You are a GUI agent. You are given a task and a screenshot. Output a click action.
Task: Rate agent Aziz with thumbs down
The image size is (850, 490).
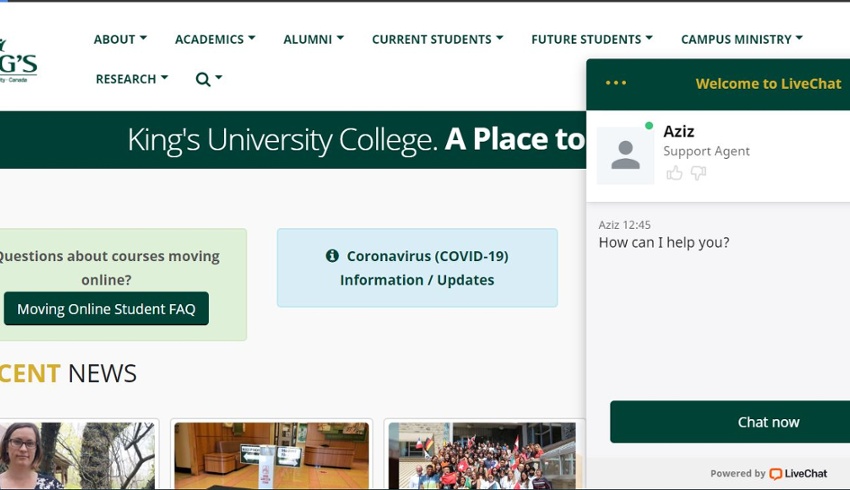pos(698,173)
